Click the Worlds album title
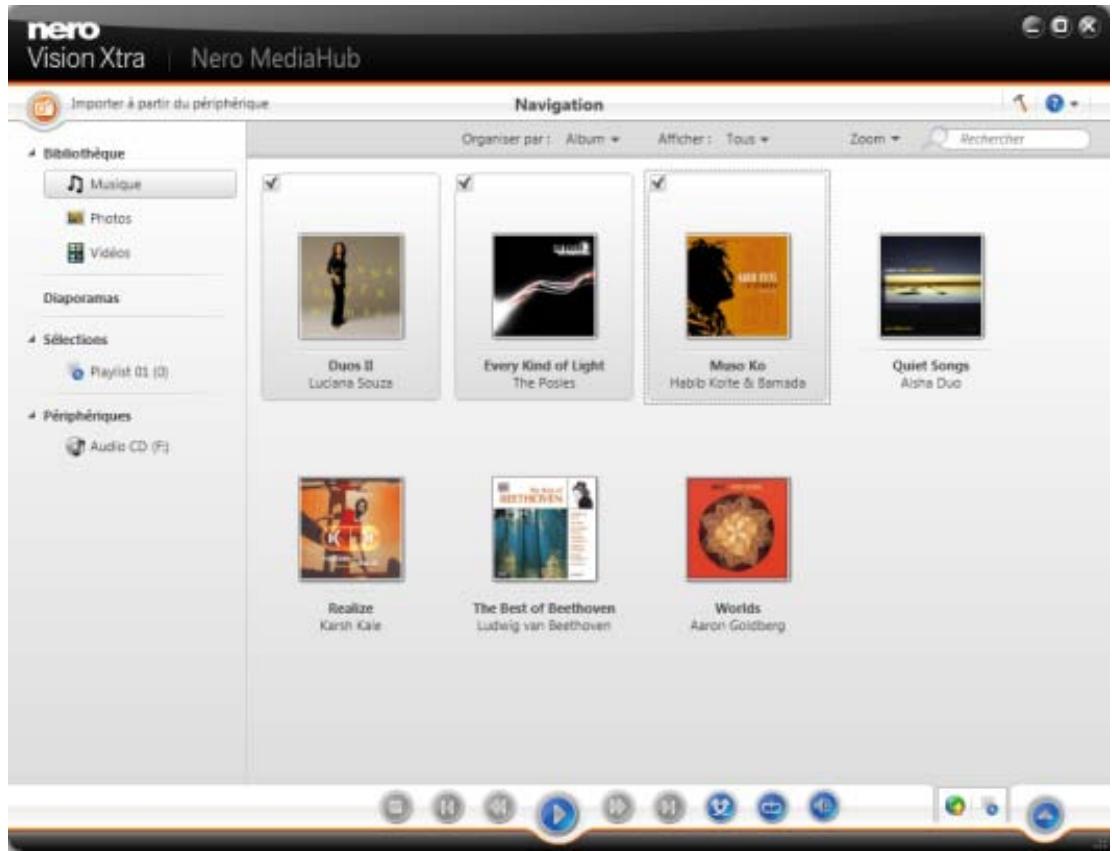 pyautogui.click(x=738, y=608)
